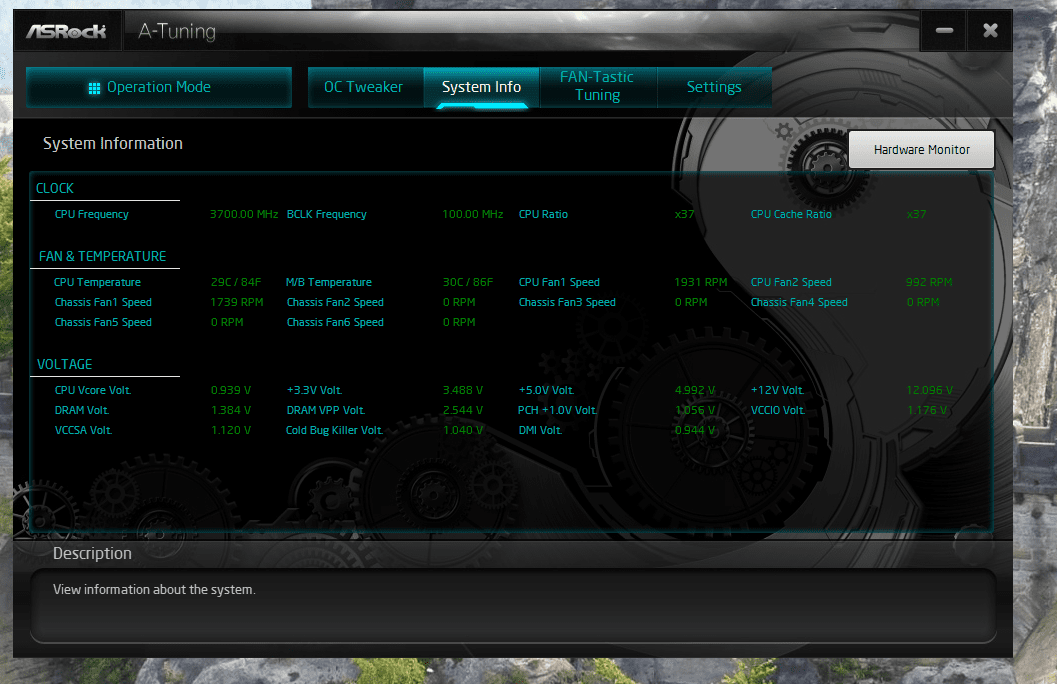Viewport: 1057px width, 684px height.
Task: Click the VCCIO Volt. label
Action: click(x=778, y=411)
